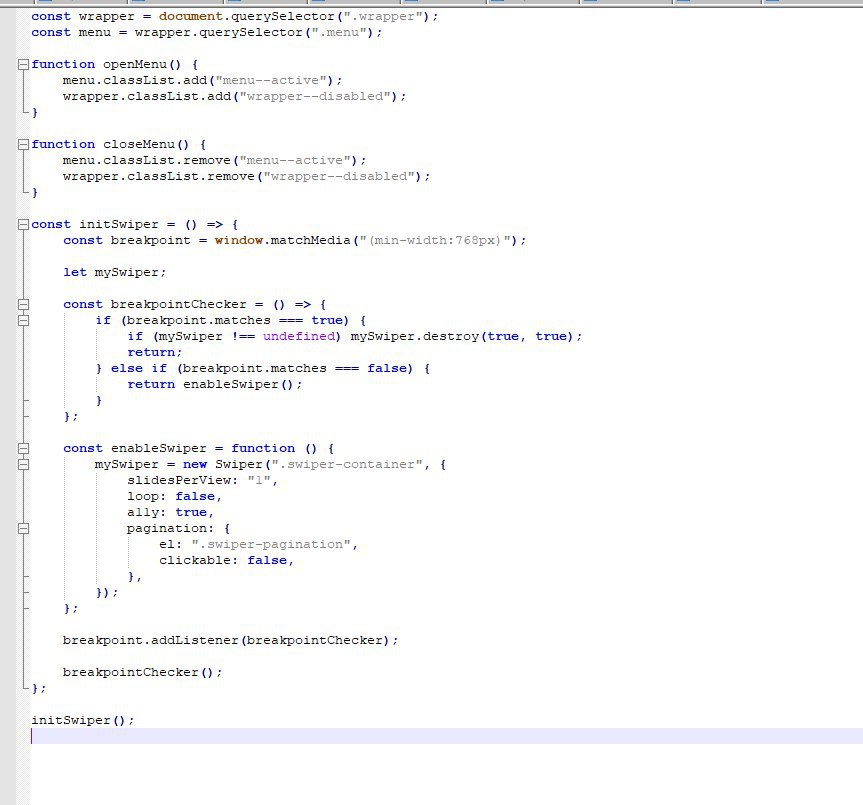Click the final 'initSwiper();' call line
Image resolution: width=863 pixels, height=805 pixels.
(83, 720)
